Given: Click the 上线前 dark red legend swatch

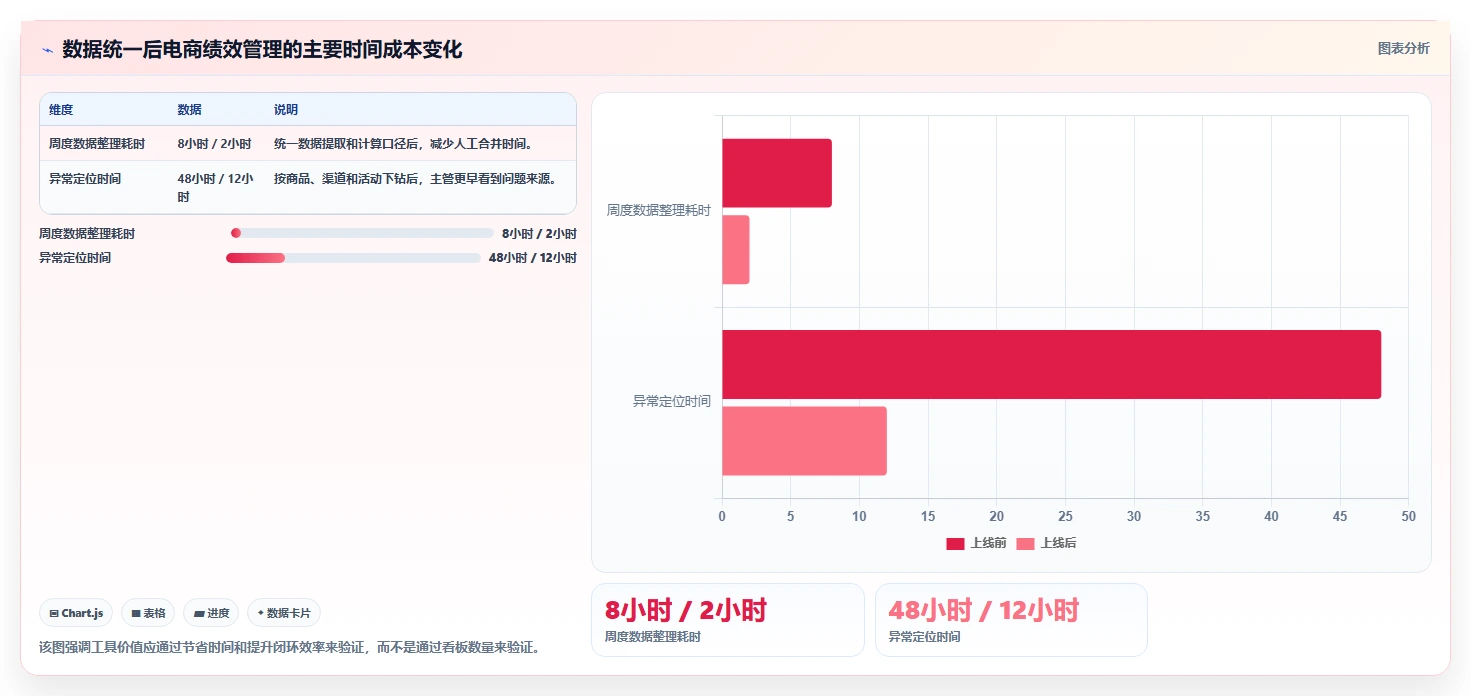Looking at the screenshot, I should (x=955, y=543).
